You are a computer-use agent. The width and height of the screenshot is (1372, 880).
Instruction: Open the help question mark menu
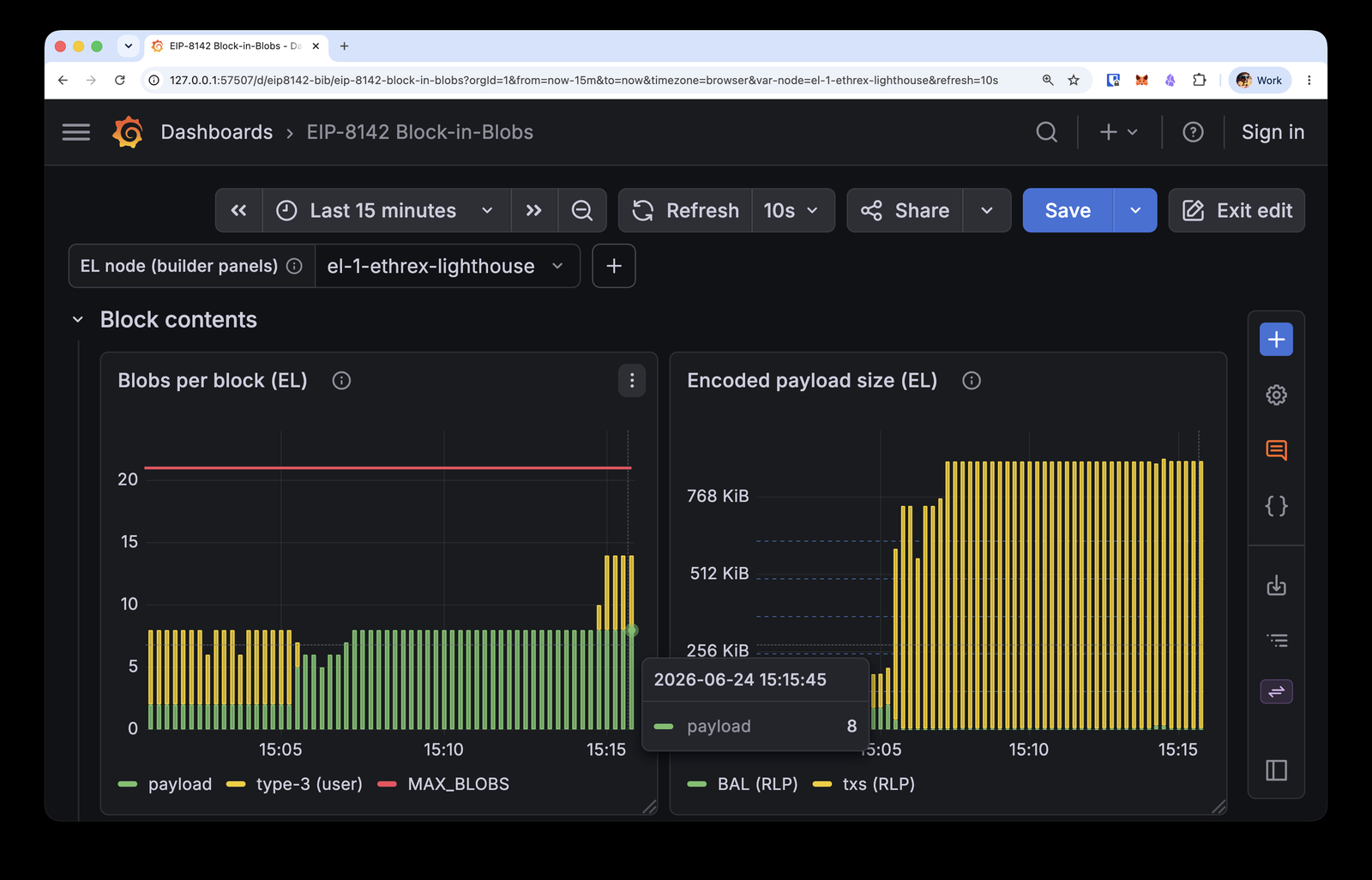[x=1193, y=132]
